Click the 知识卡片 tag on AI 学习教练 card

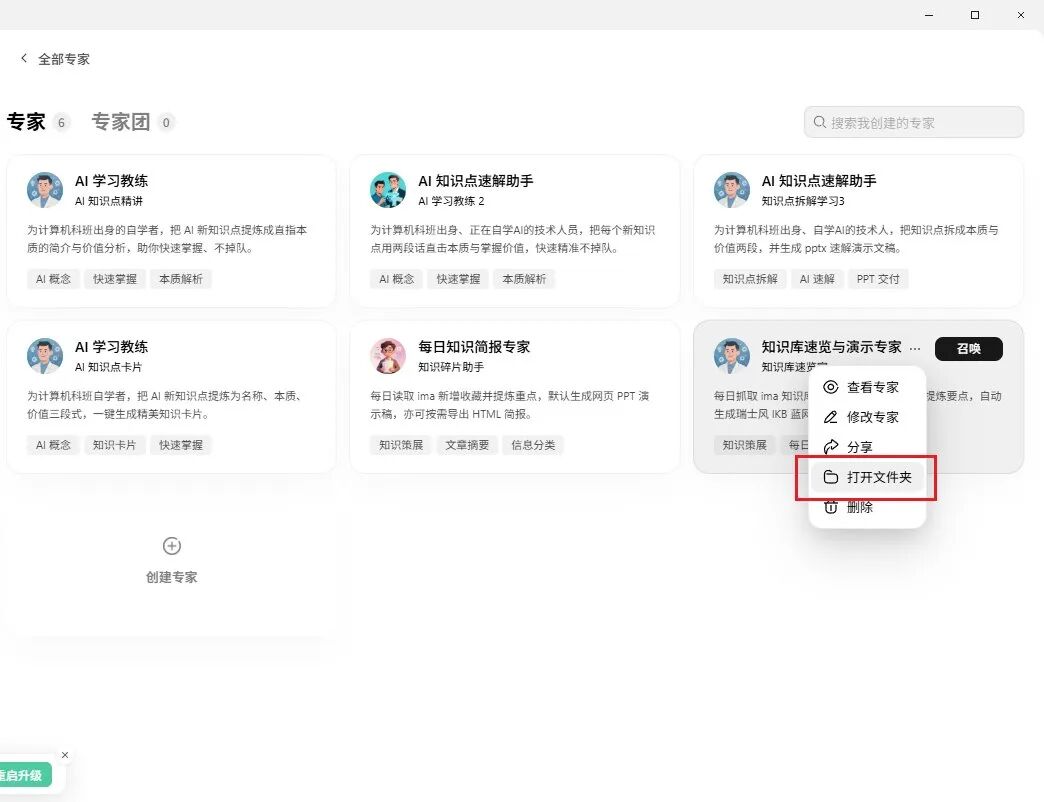click(x=114, y=445)
